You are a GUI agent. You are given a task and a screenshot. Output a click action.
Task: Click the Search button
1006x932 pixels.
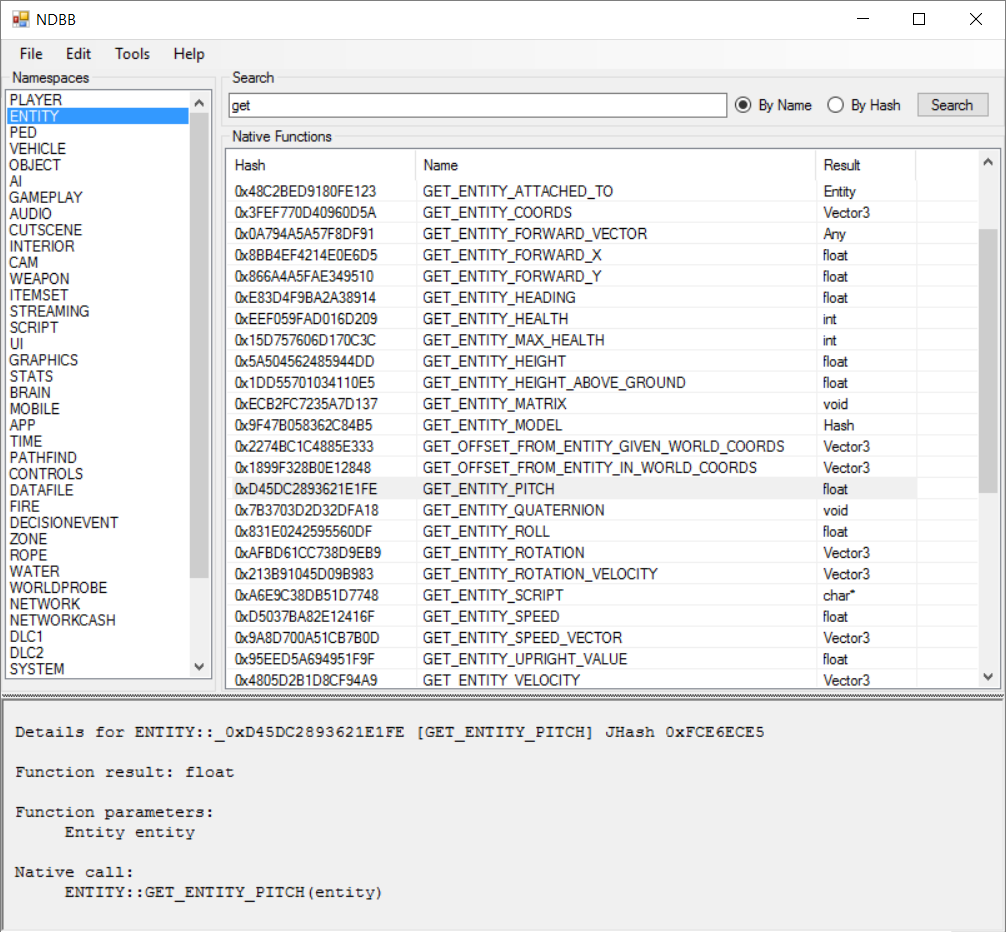click(x=952, y=105)
